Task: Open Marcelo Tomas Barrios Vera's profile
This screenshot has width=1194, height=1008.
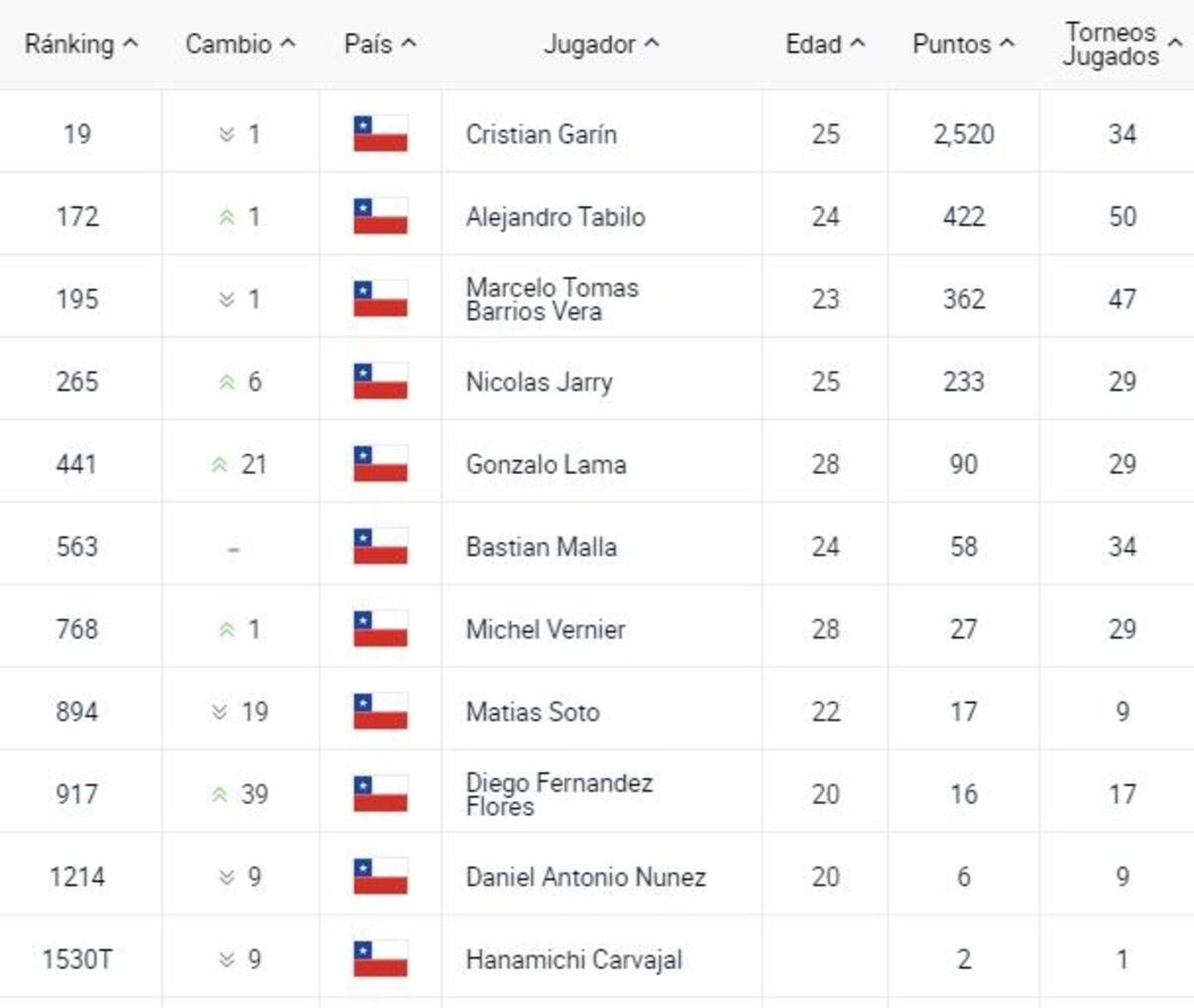Action: click(x=552, y=300)
